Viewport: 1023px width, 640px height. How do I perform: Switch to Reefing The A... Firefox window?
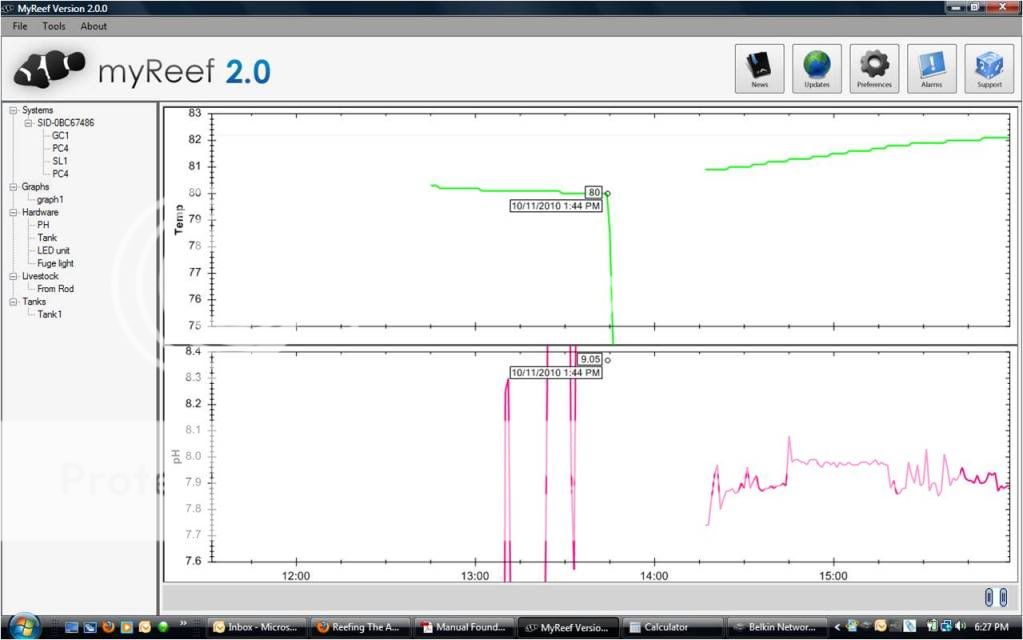point(360,627)
